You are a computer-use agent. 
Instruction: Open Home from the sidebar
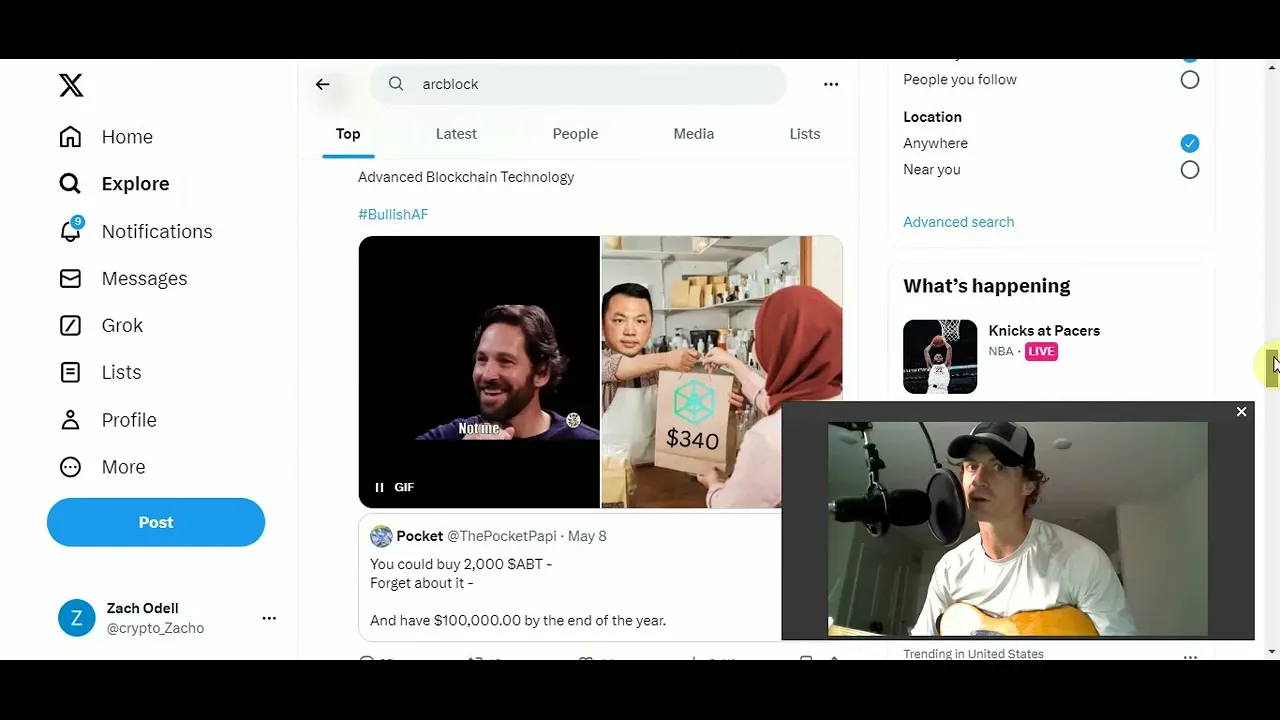point(106,137)
